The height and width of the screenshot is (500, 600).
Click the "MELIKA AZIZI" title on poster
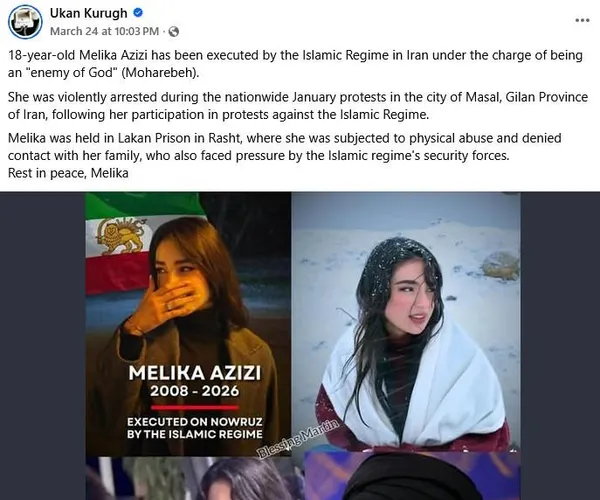tap(195, 373)
